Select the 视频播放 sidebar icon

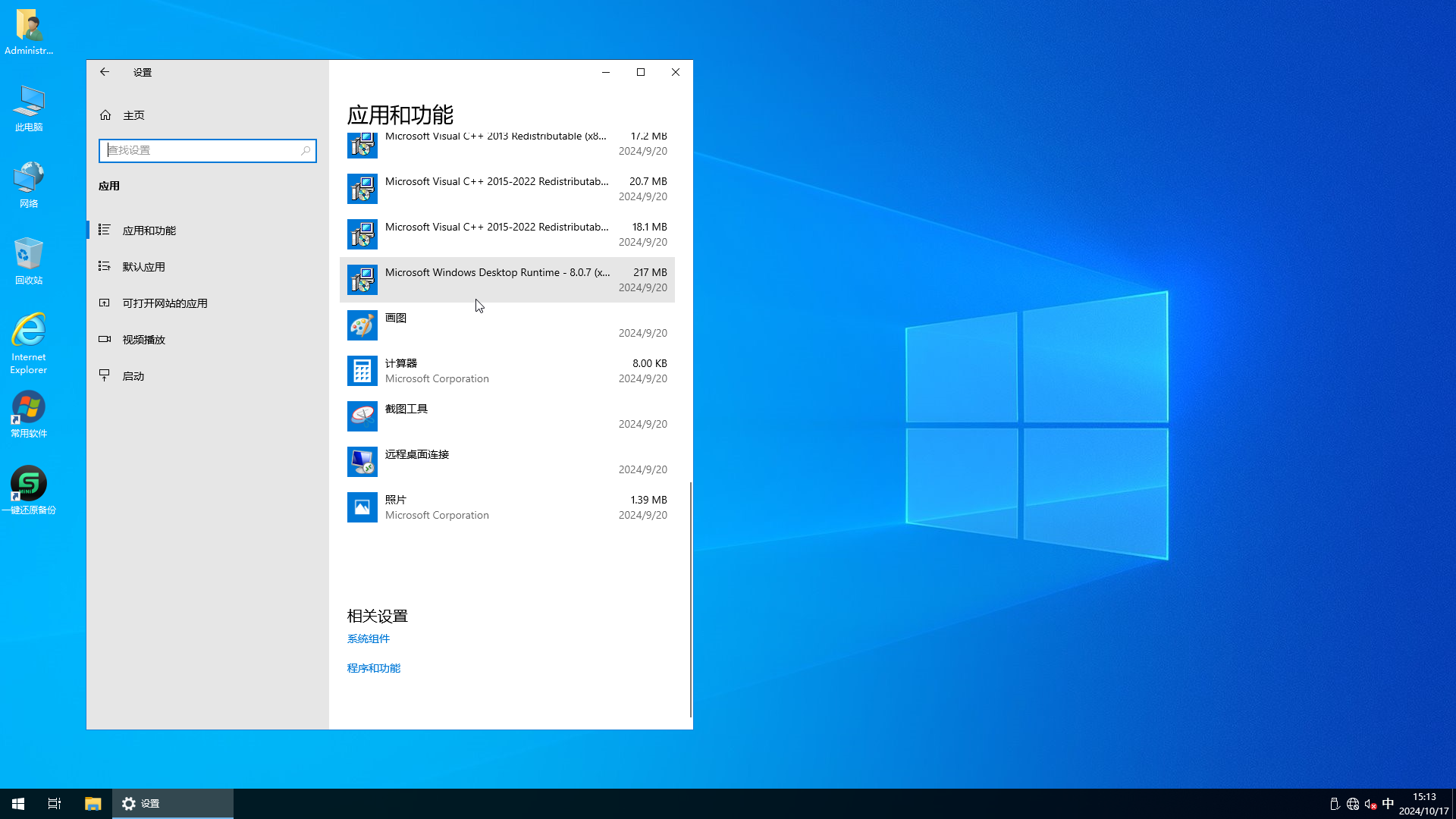coord(105,339)
